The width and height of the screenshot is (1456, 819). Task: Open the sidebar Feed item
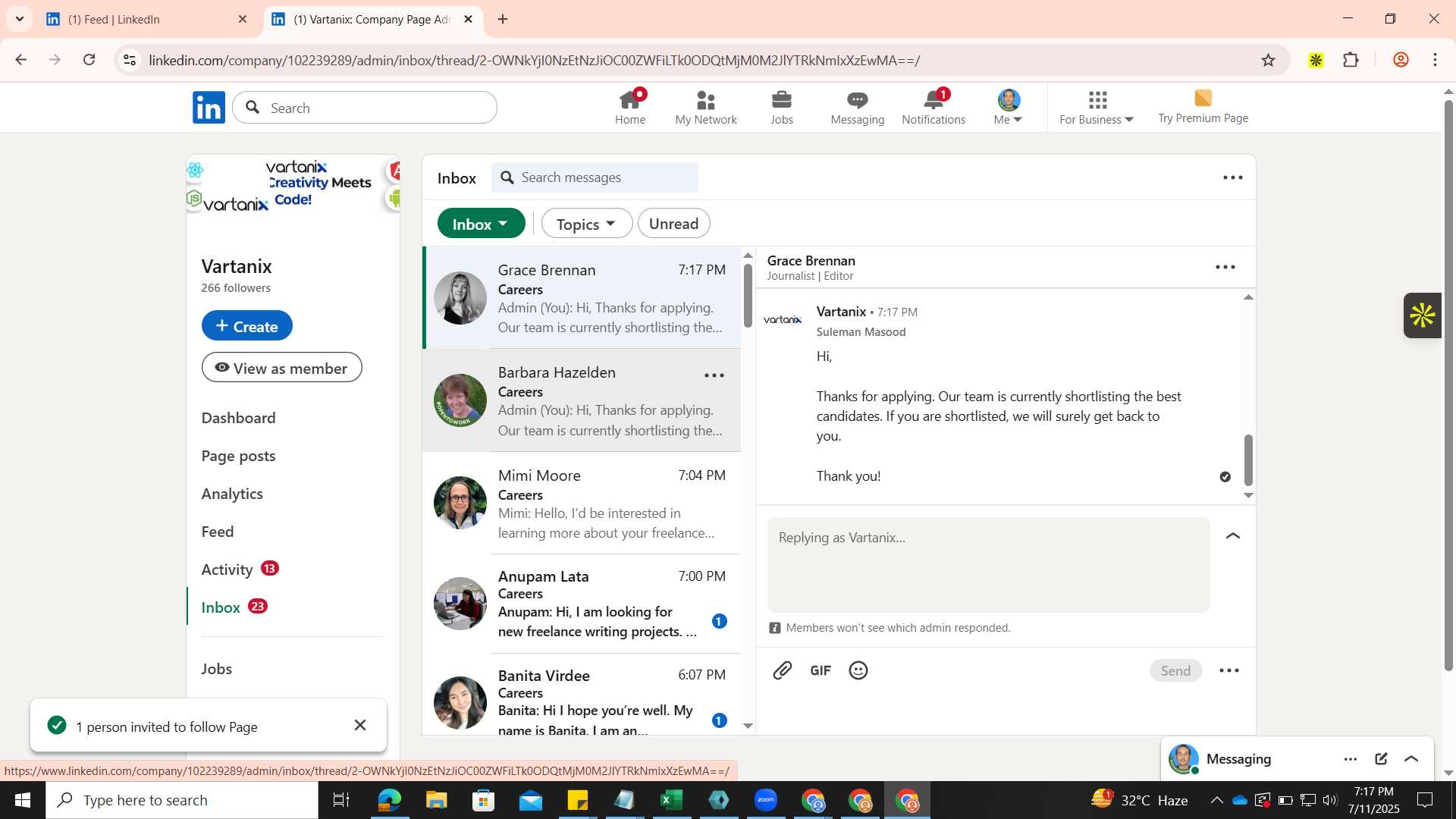click(x=218, y=532)
